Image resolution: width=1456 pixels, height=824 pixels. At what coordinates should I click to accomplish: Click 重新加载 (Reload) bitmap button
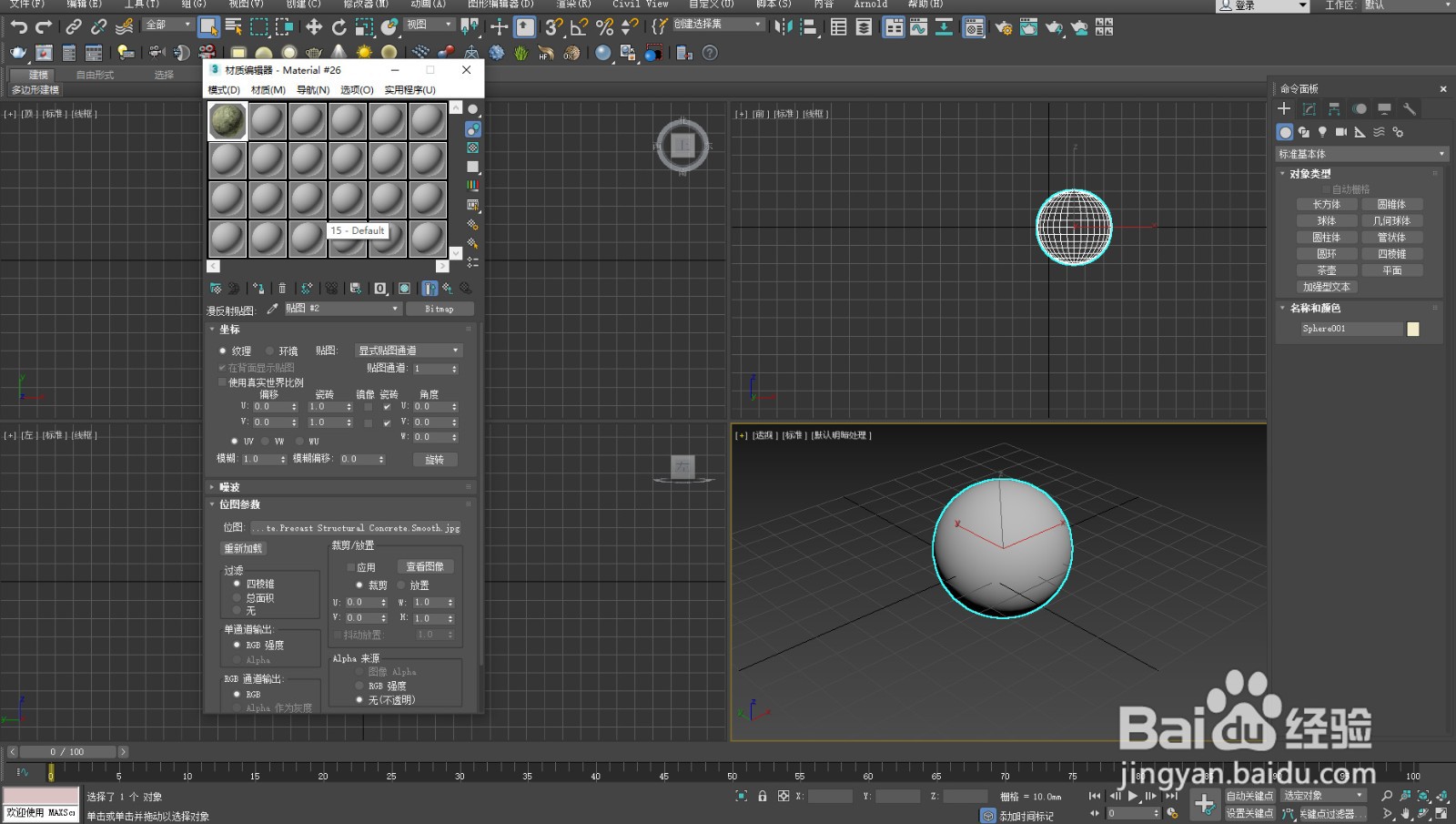(244, 548)
